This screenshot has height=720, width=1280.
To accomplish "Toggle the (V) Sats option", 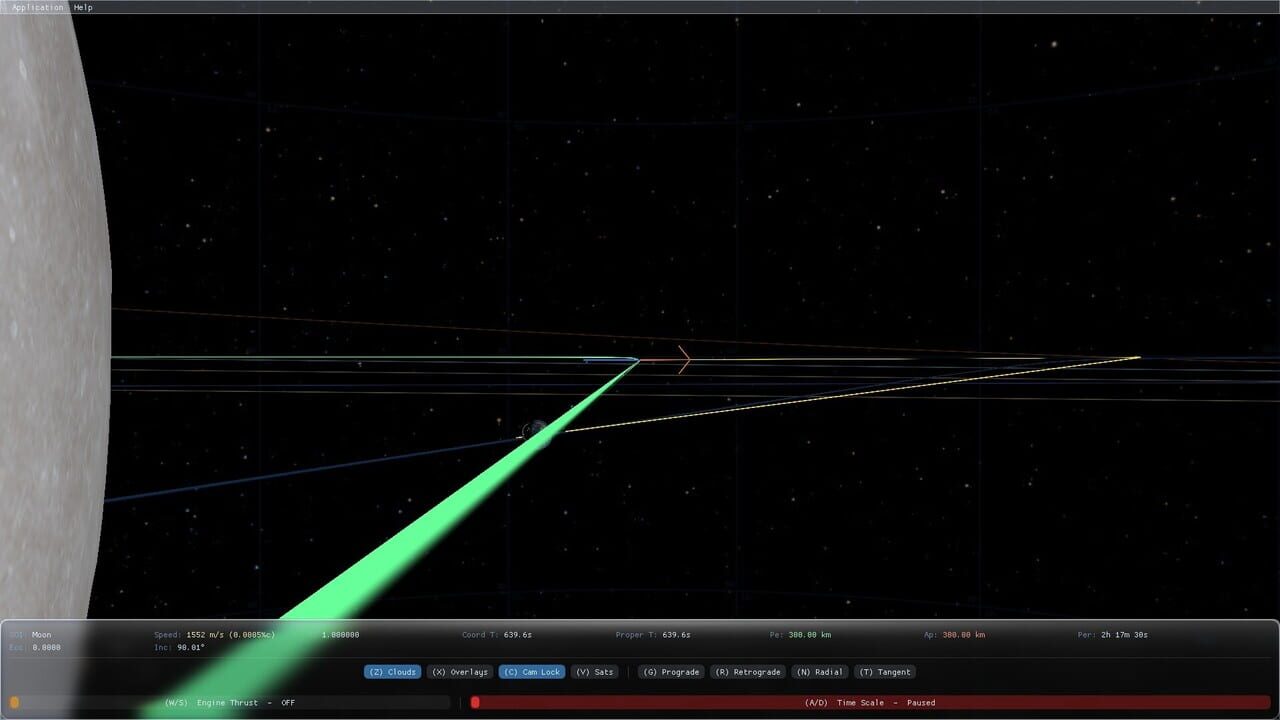I will 595,672.
